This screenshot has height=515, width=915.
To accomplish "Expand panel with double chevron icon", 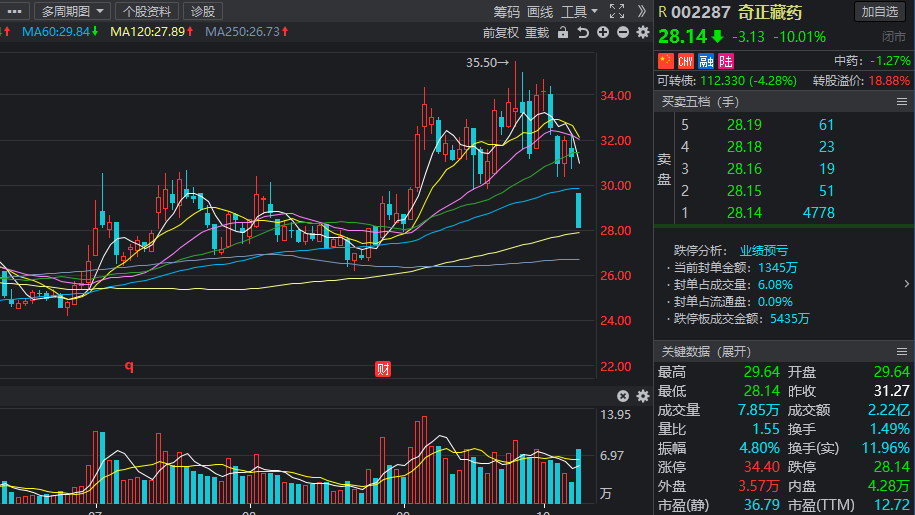I will 641,11.
